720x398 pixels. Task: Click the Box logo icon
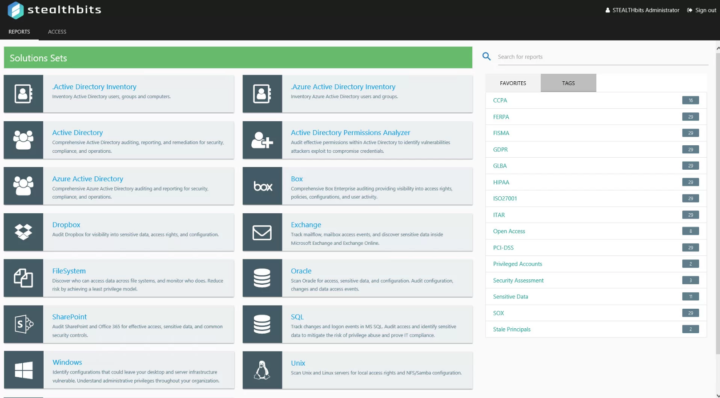pos(262,186)
